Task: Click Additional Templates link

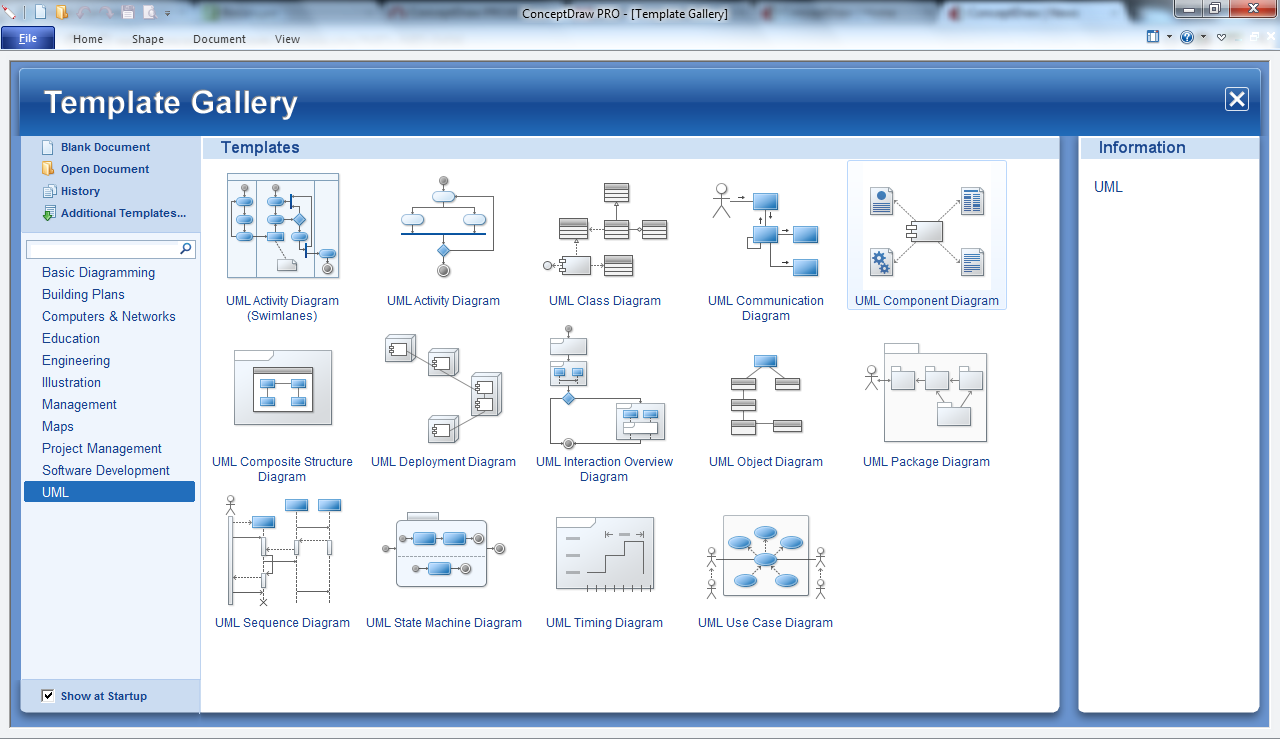Action: [x=123, y=213]
